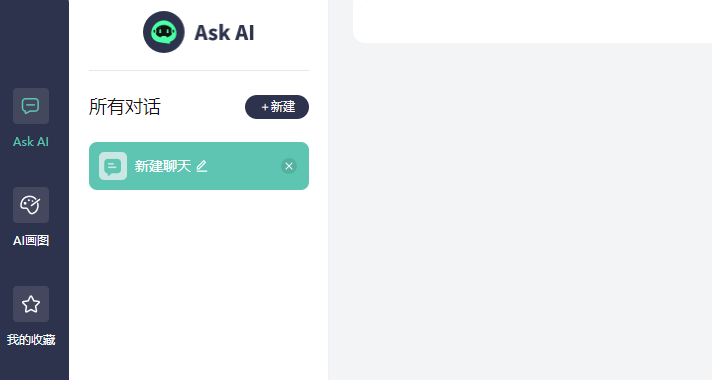The image size is (712, 380).
Task: Open the AI画图 palette icon
Action: pyautogui.click(x=31, y=205)
